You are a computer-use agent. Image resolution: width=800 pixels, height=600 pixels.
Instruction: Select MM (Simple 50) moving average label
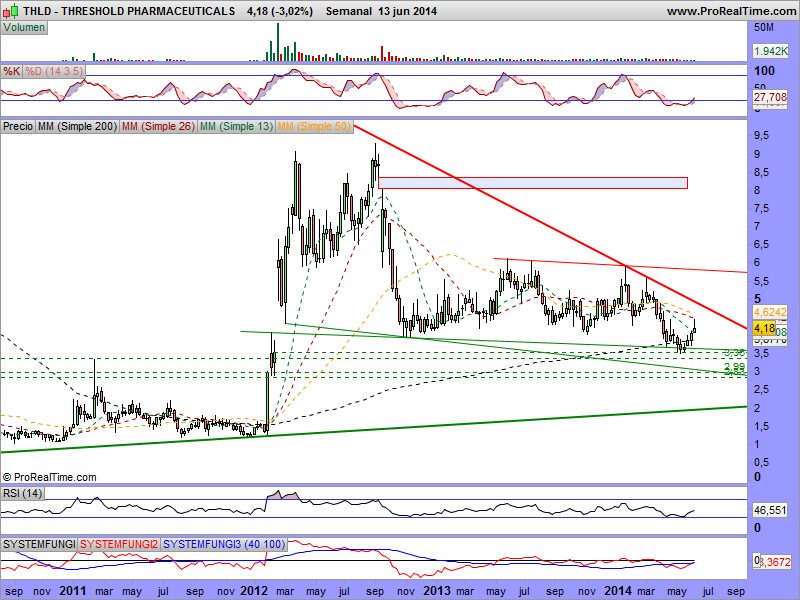[x=314, y=126]
